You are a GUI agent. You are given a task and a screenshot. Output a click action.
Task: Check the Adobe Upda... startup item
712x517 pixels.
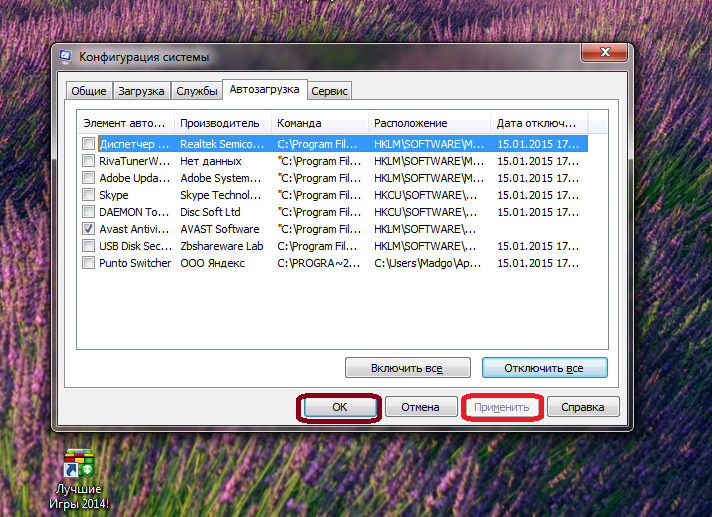point(88,178)
